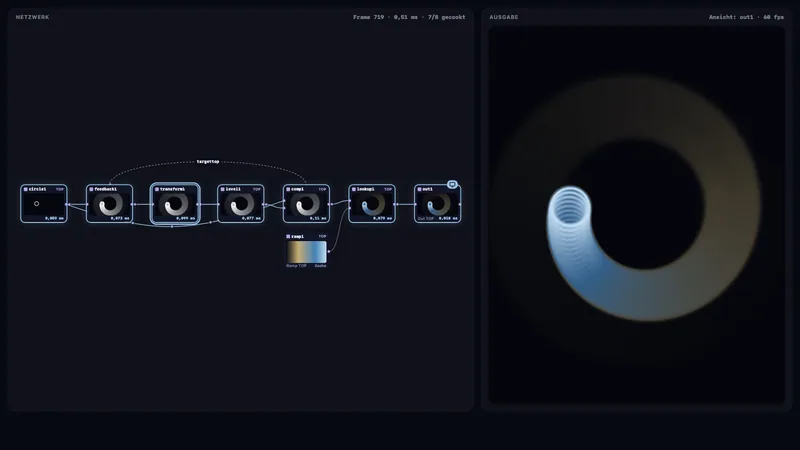The image size is (800, 450).
Task: Click the 'out1' node name
Action: pyautogui.click(x=428, y=189)
